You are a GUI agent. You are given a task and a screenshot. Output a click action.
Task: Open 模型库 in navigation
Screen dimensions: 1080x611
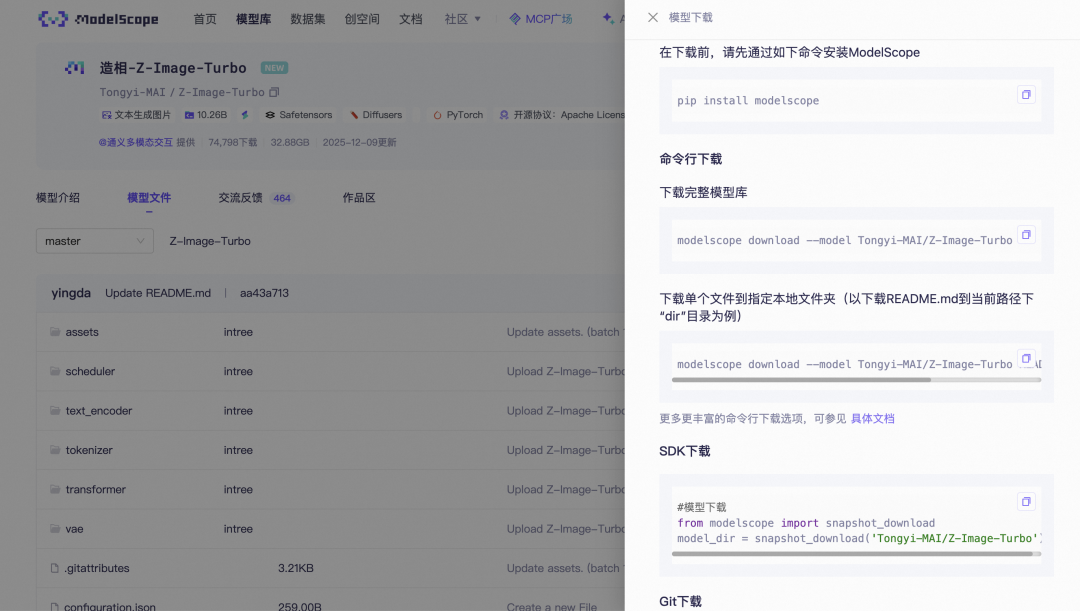[x=253, y=19]
